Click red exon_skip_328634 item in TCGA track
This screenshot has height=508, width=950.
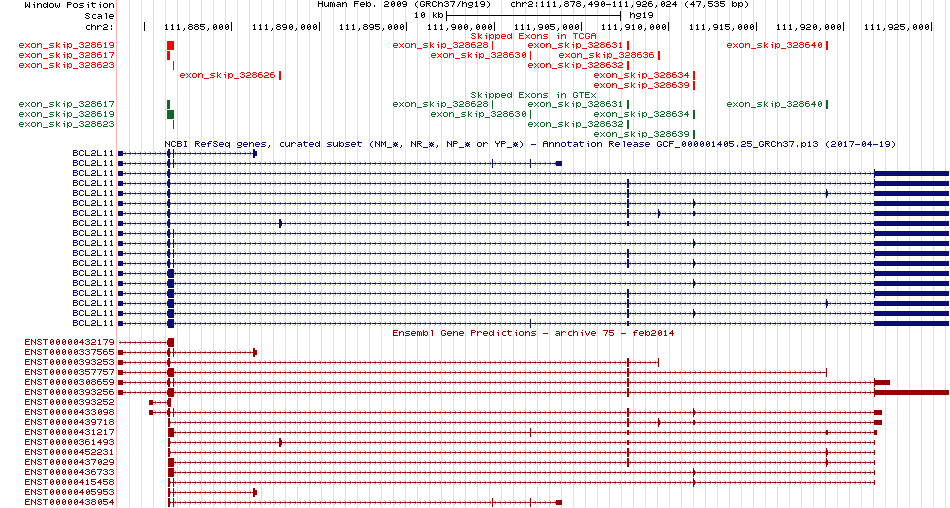pyautogui.click(x=644, y=75)
